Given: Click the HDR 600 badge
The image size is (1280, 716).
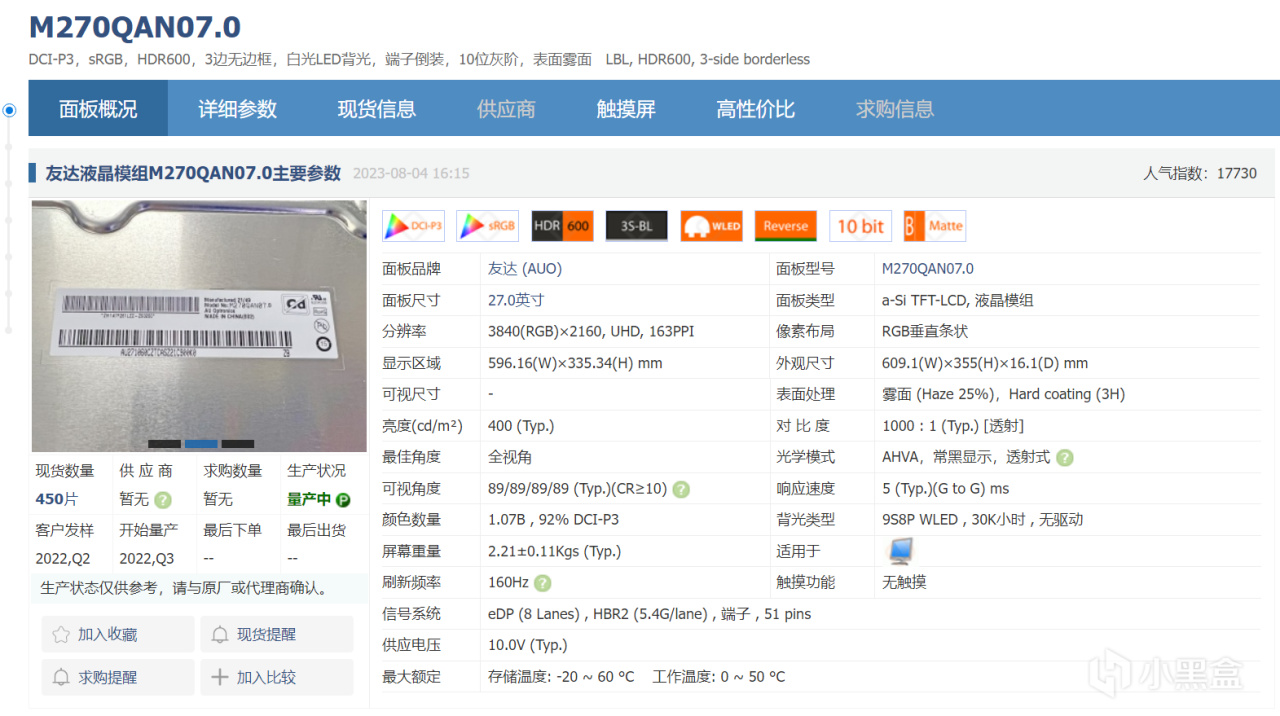Looking at the screenshot, I should point(562,226).
